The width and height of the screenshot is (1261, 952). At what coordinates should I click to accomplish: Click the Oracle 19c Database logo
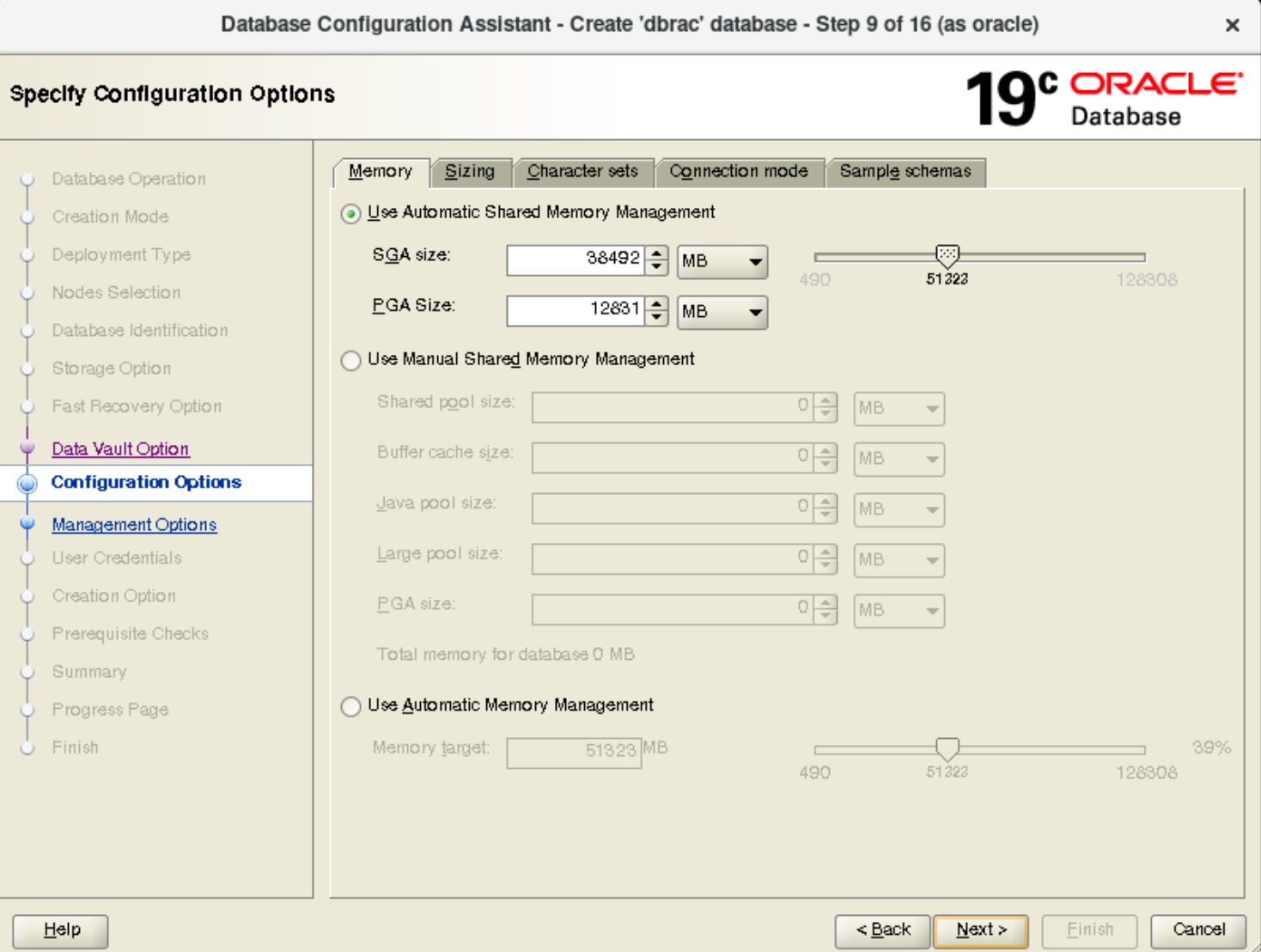coord(1104,98)
